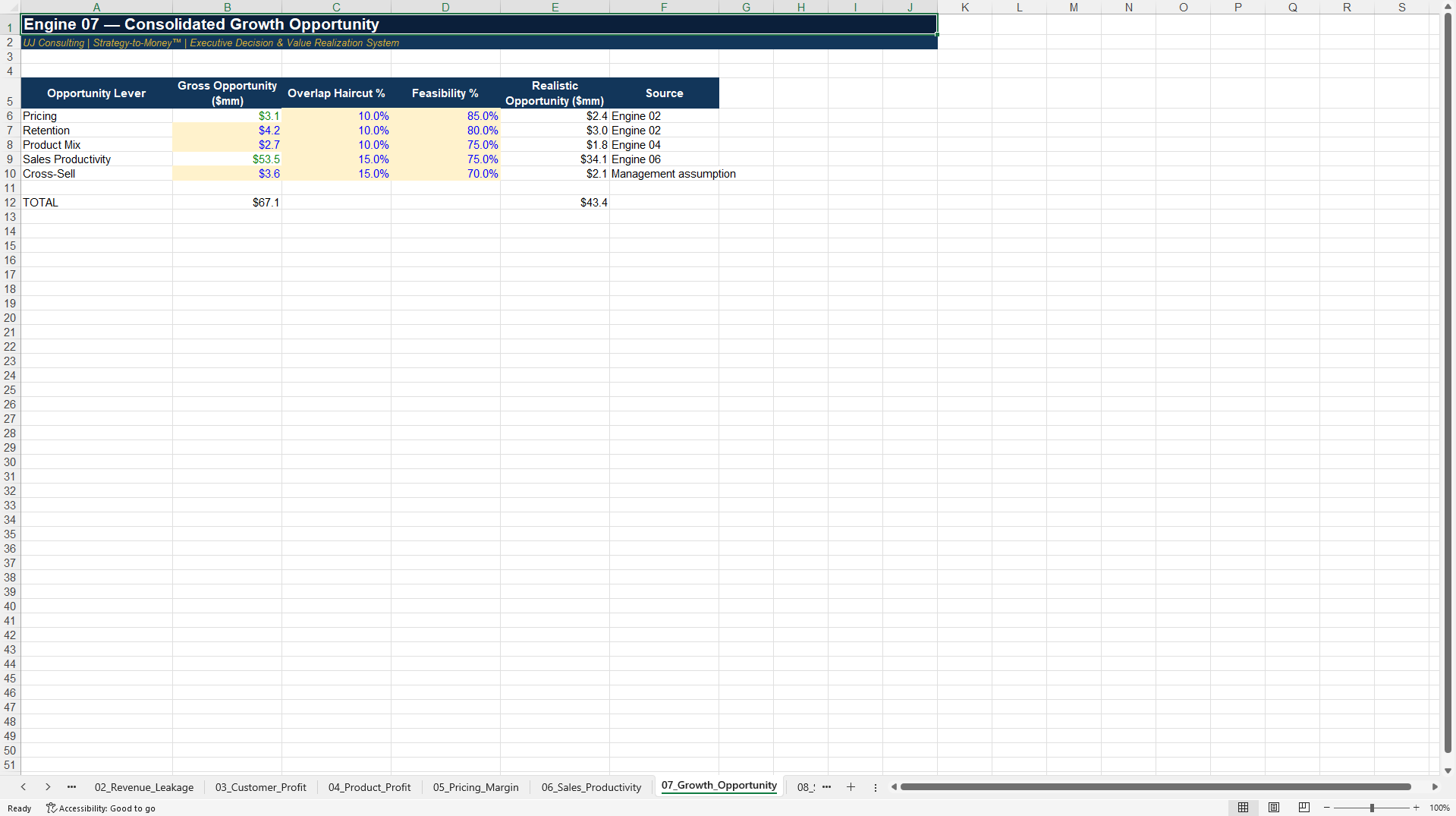Screen dimensions: 1456x816
Task: Open 03_Customer_Profit sheet tab
Action: (x=261, y=787)
